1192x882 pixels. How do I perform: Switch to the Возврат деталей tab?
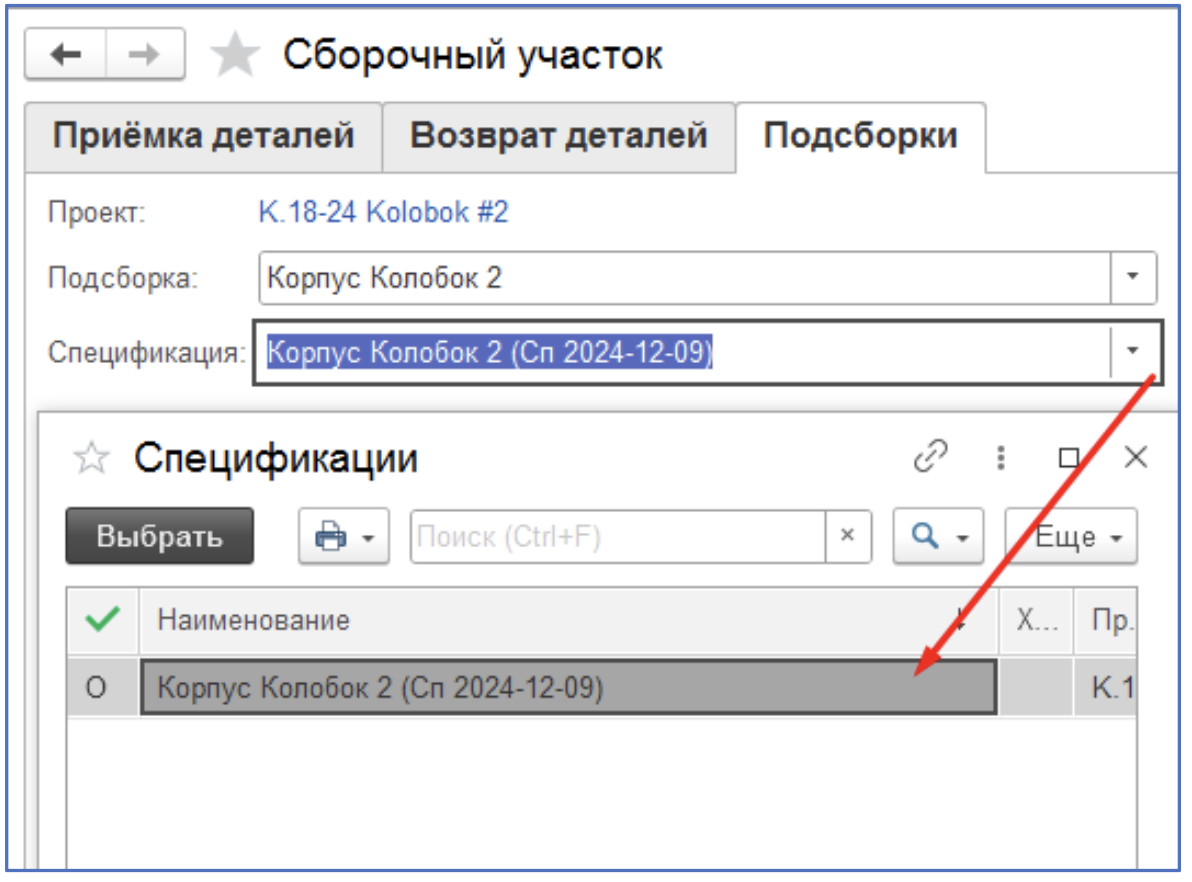tap(558, 136)
